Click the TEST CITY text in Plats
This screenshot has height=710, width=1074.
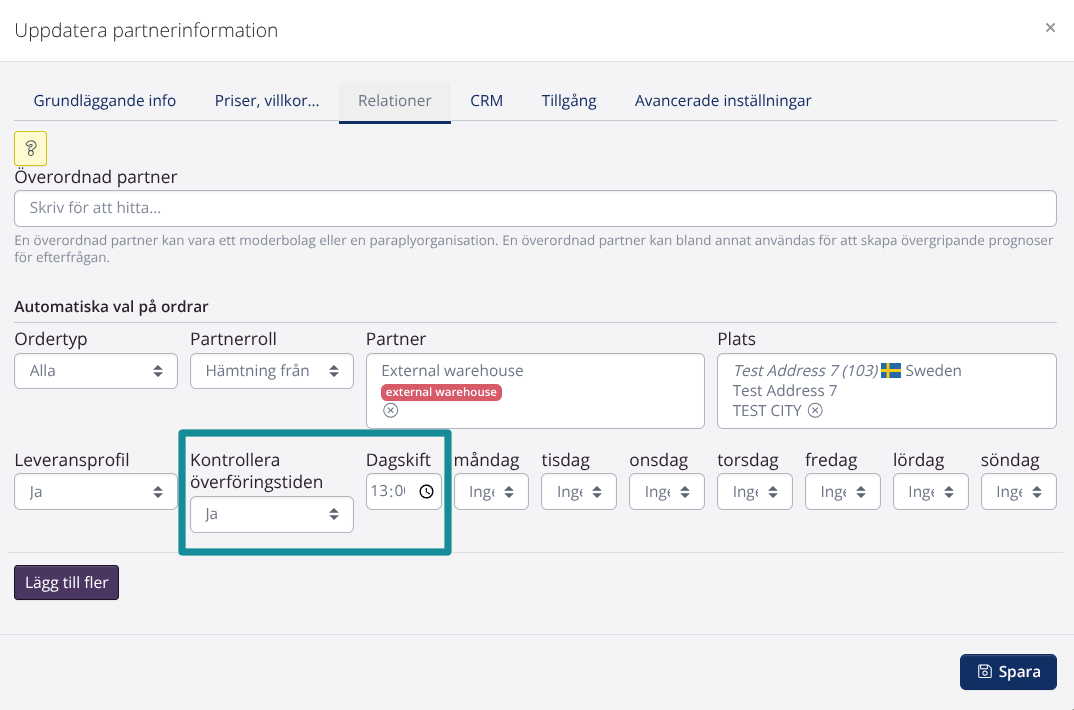(766, 410)
